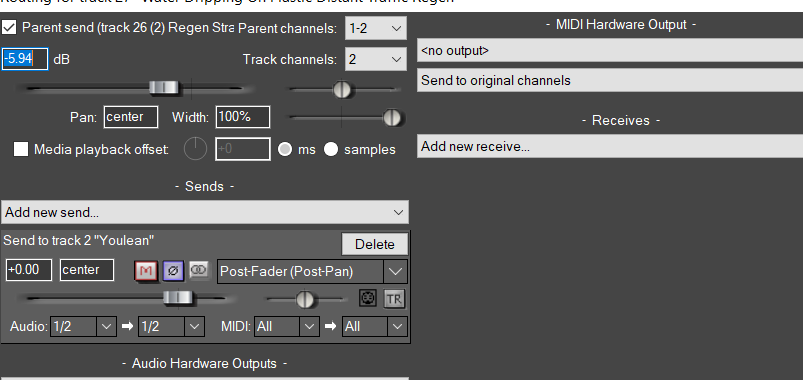Open the Parent channels 1-2 dropdown
This screenshot has height=380, width=803.
(376, 28)
